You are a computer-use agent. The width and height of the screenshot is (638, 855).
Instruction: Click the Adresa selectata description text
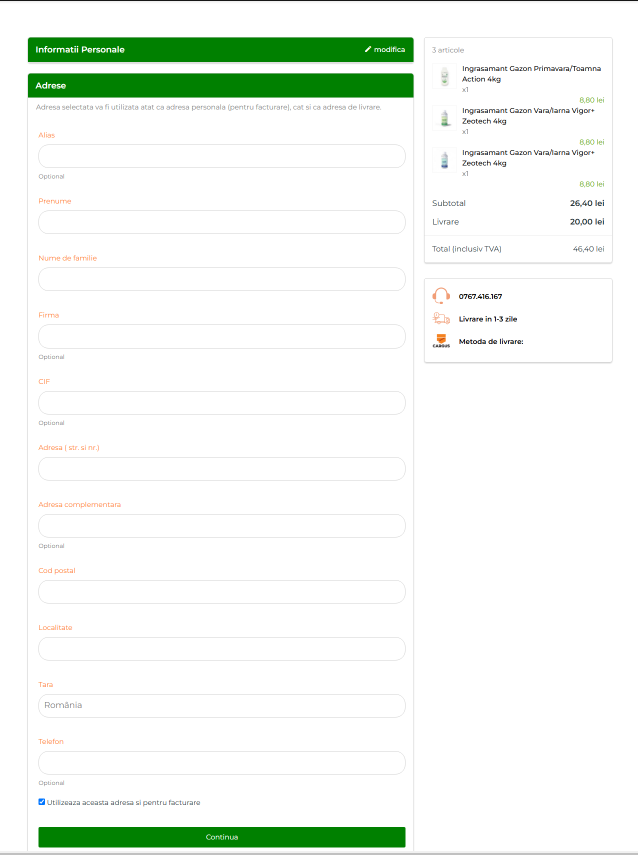tap(209, 107)
